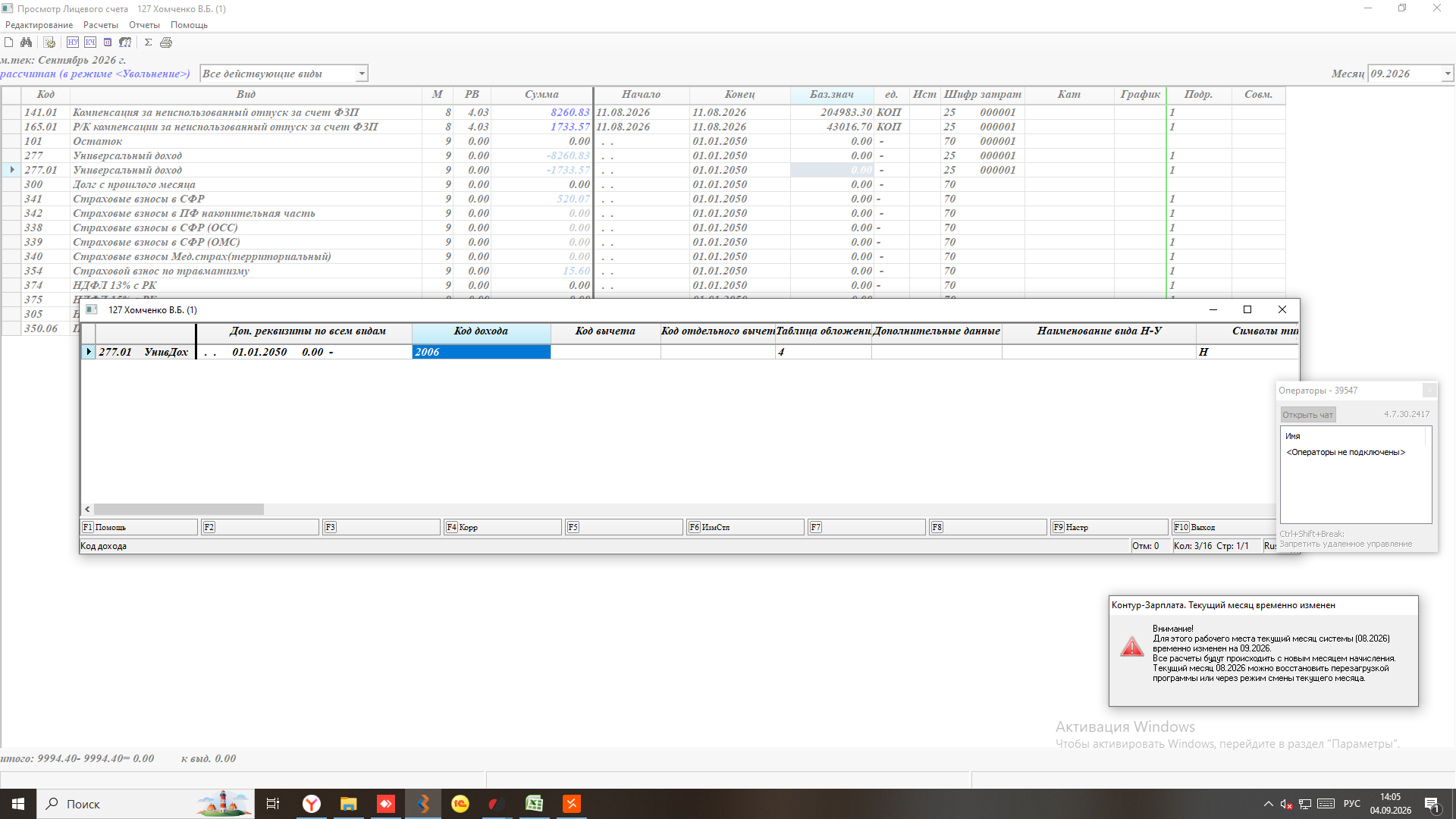
Task: Click the F10 Выход button
Action: (x=1224, y=527)
